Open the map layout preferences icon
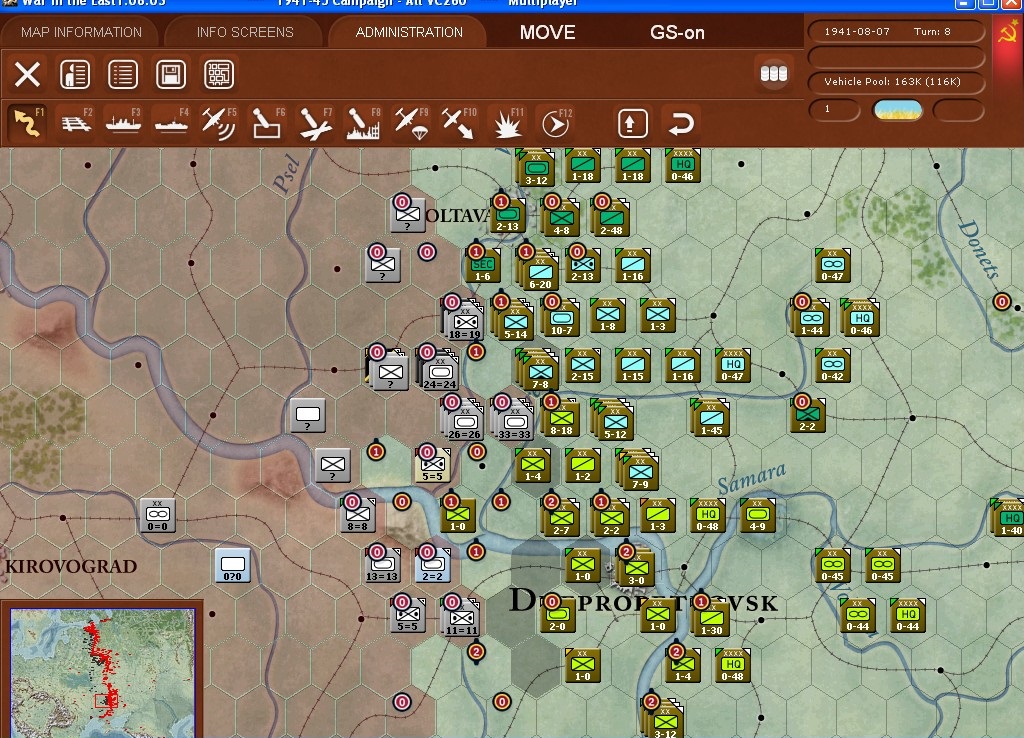Viewport: 1024px width, 738px height. (219, 74)
